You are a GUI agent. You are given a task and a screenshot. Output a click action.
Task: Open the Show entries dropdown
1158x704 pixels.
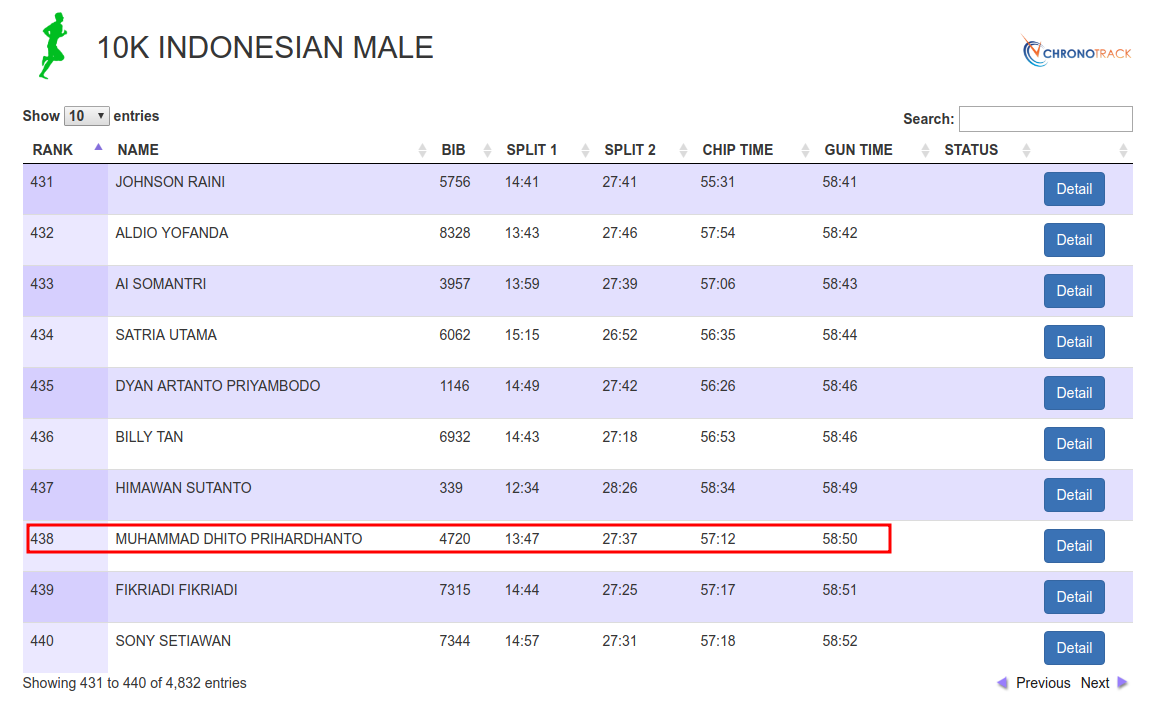86,115
